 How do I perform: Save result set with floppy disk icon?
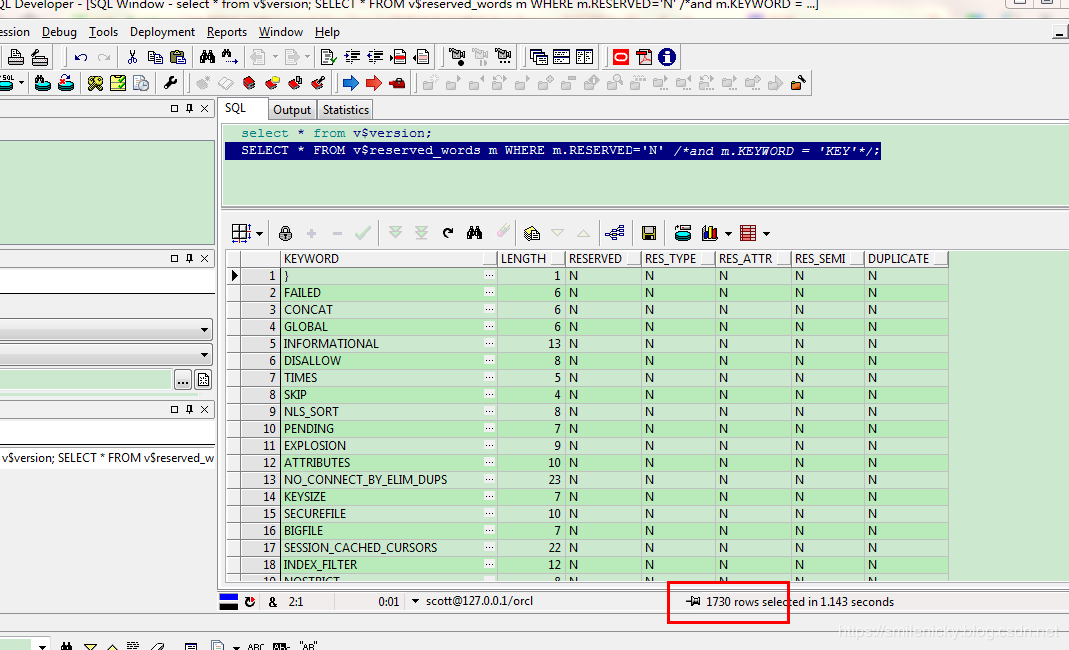(649, 233)
